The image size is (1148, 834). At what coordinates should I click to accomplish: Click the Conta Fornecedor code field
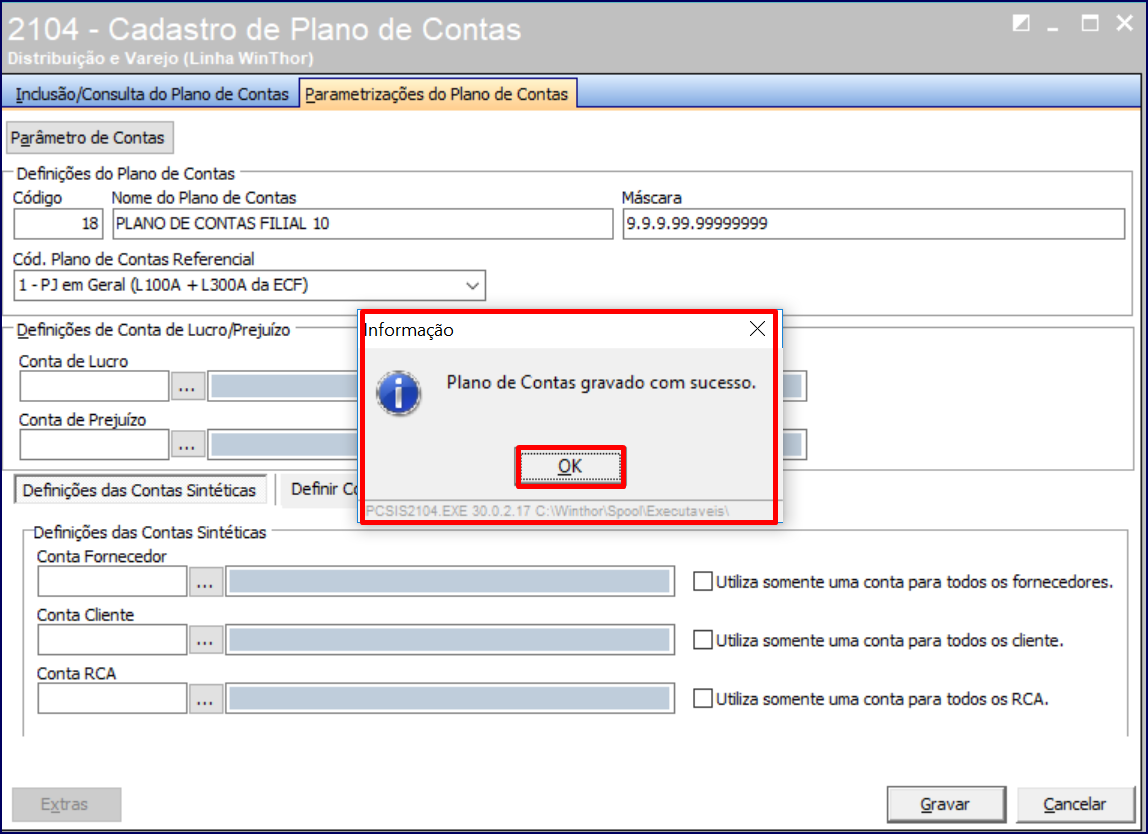click(x=112, y=581)
